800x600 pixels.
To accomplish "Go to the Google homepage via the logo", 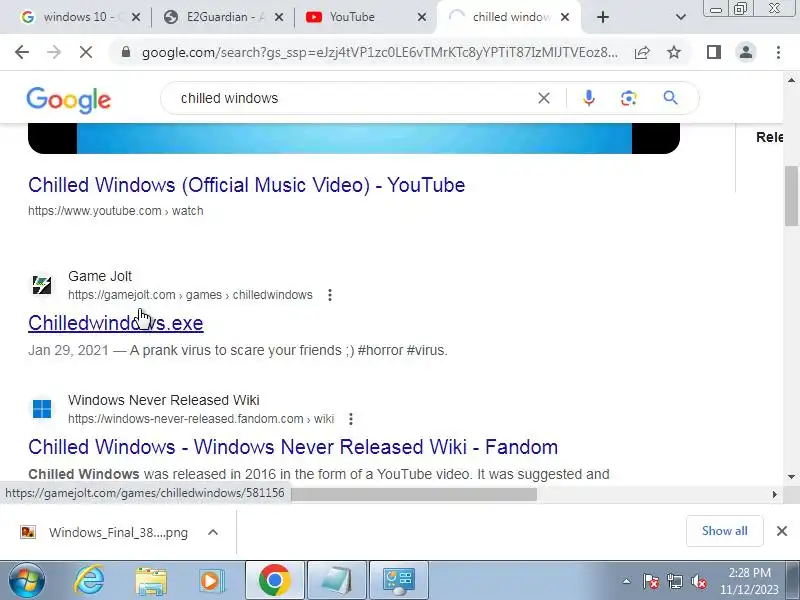I will (68, 99).
